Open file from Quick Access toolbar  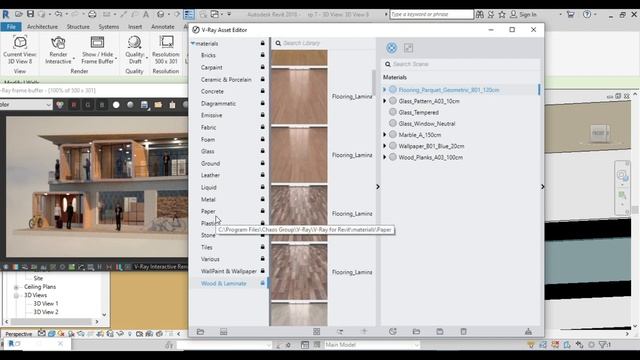click(19, 14)
